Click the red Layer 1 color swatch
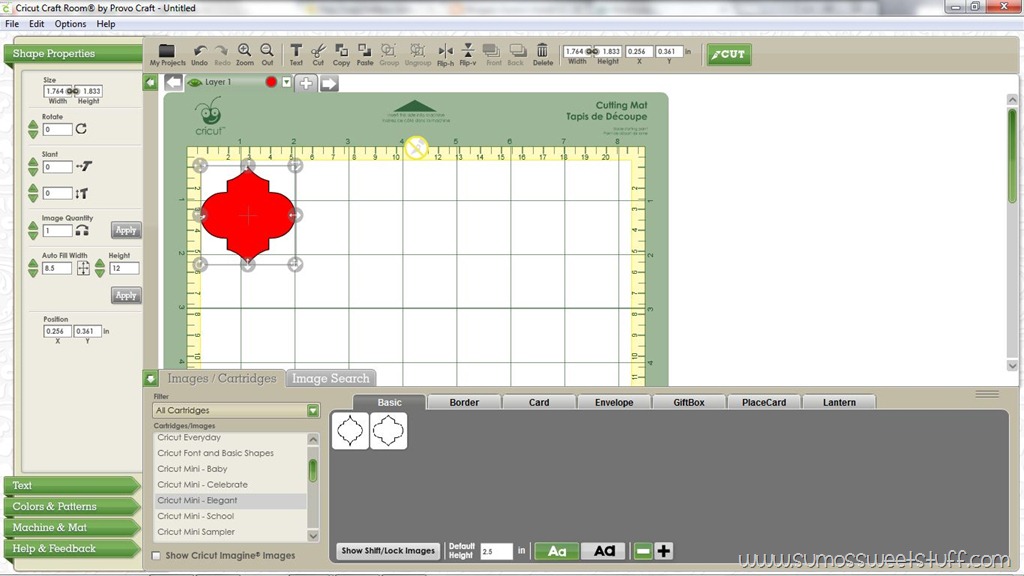This screenshot has width=1024, height=576. tap(271, 82)
